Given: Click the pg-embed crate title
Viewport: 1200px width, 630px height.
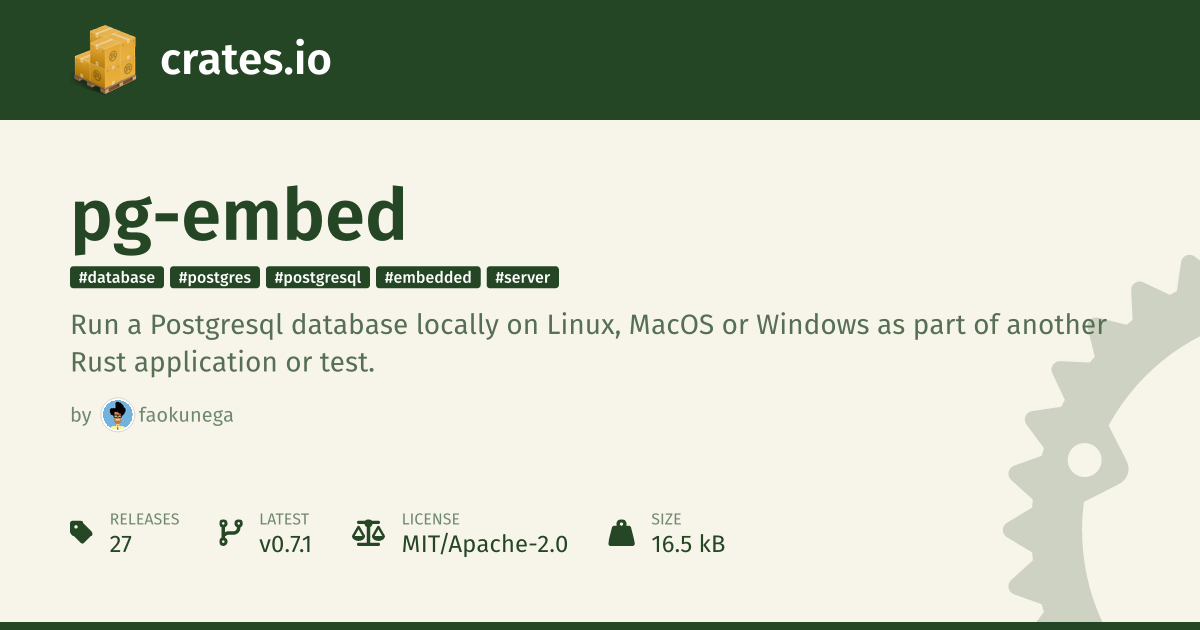Looking at the screenshot, I should coord(239,219).
